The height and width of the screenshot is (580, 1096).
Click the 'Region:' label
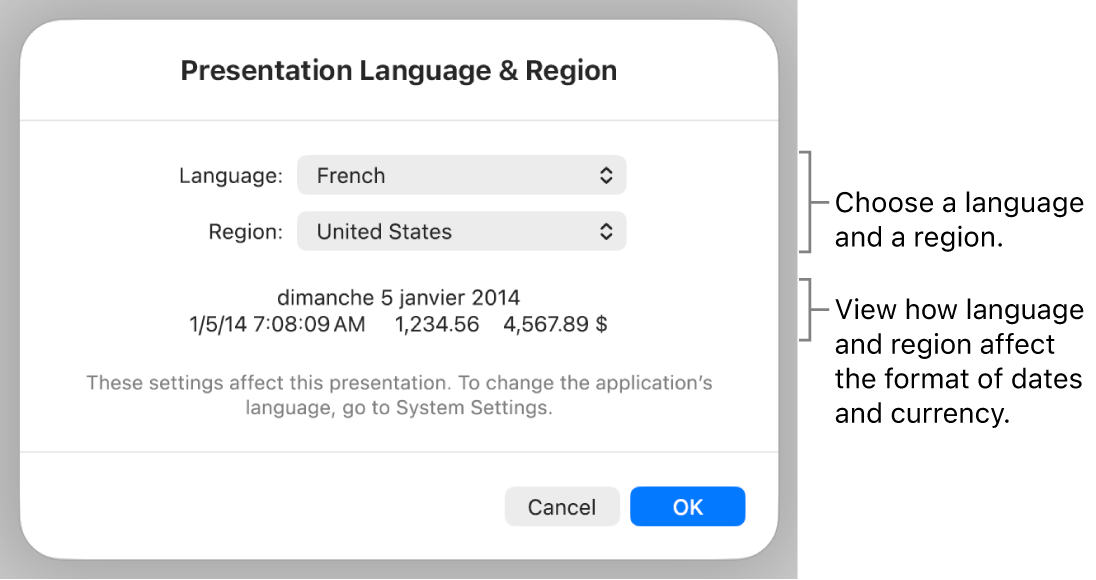click(245, 231)
